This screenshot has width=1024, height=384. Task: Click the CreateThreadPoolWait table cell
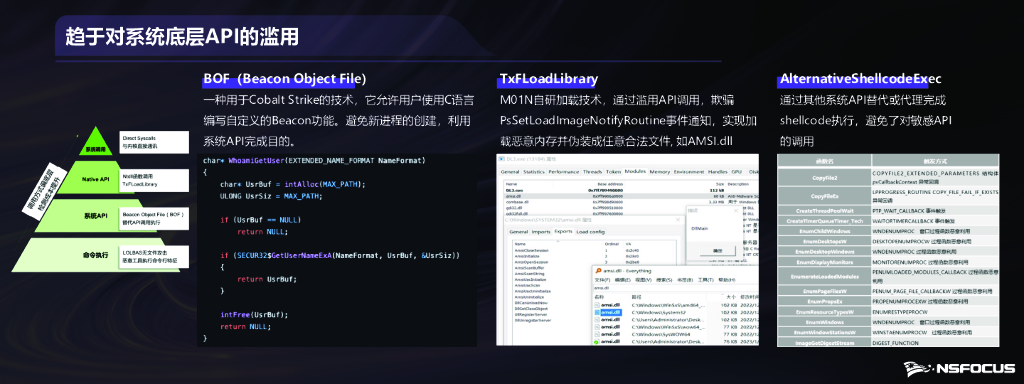824,211
